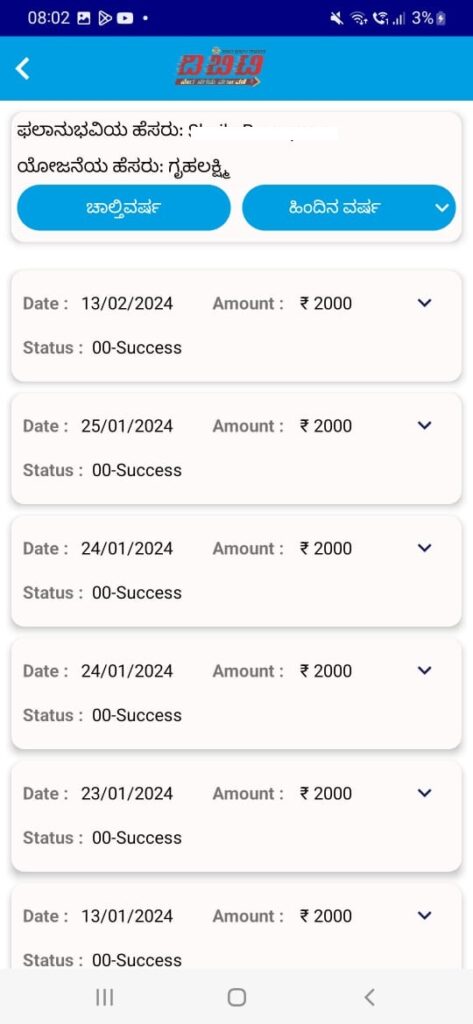Tap the gallery notification icon

pos(84,18)
